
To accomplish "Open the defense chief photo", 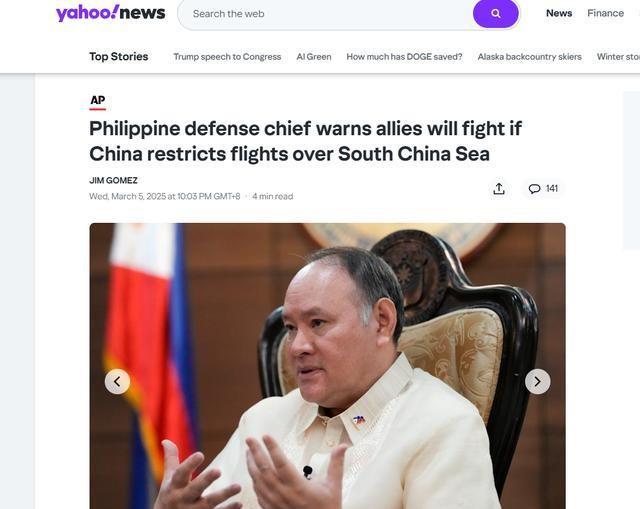I will coord(327,366).
